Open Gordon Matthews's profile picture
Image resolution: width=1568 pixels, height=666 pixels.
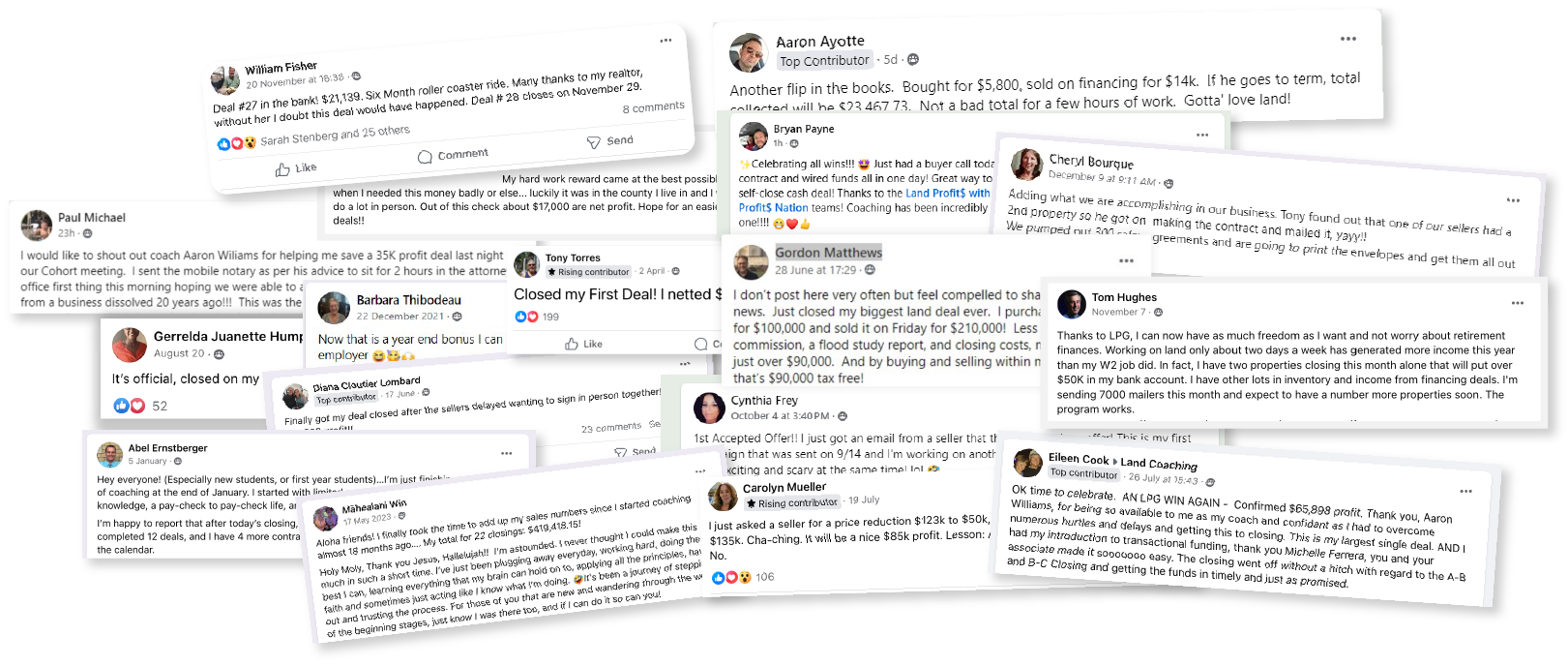point(751,261)
